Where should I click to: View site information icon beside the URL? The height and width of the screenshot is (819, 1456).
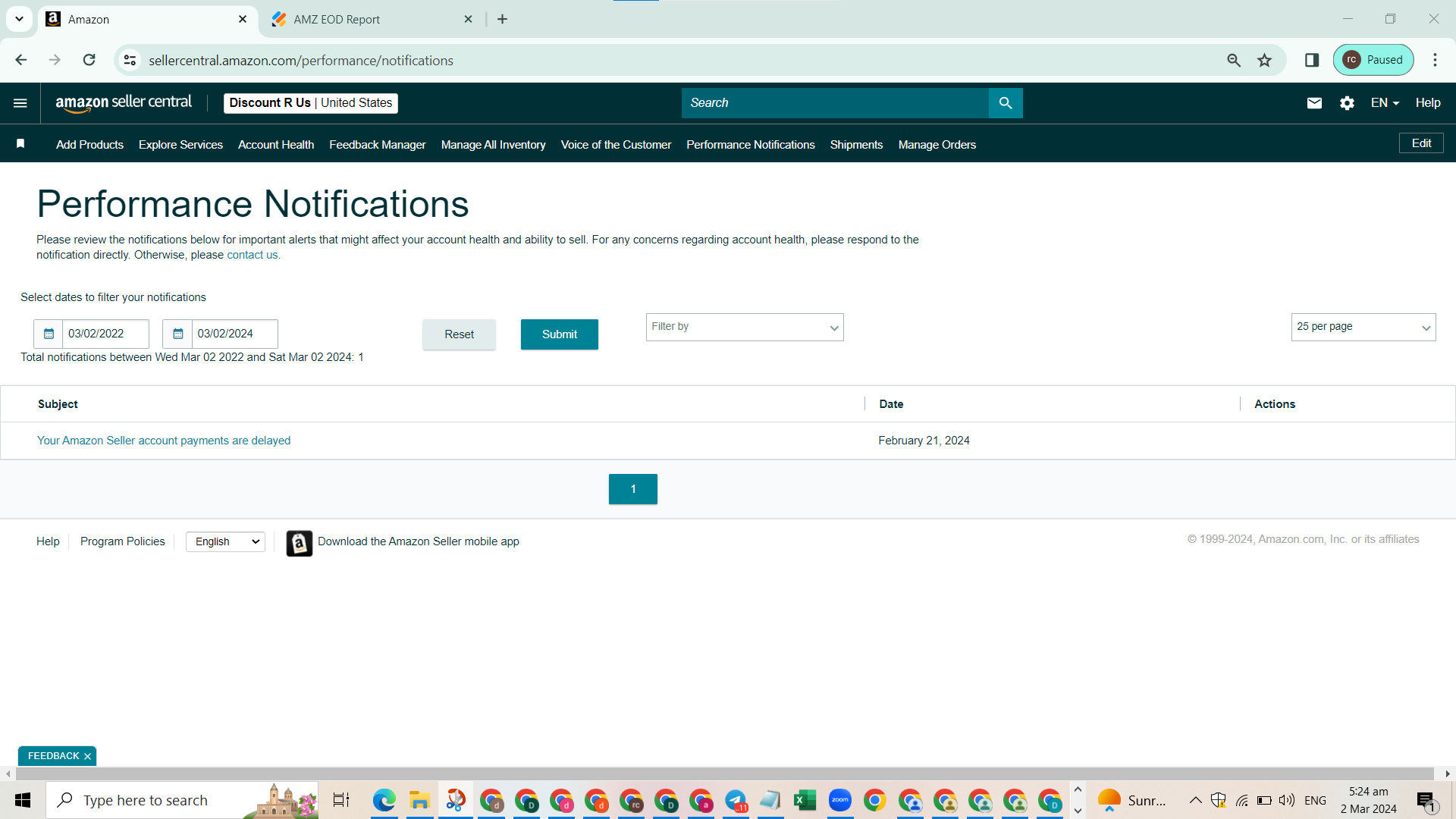click(x=130, y=60)
